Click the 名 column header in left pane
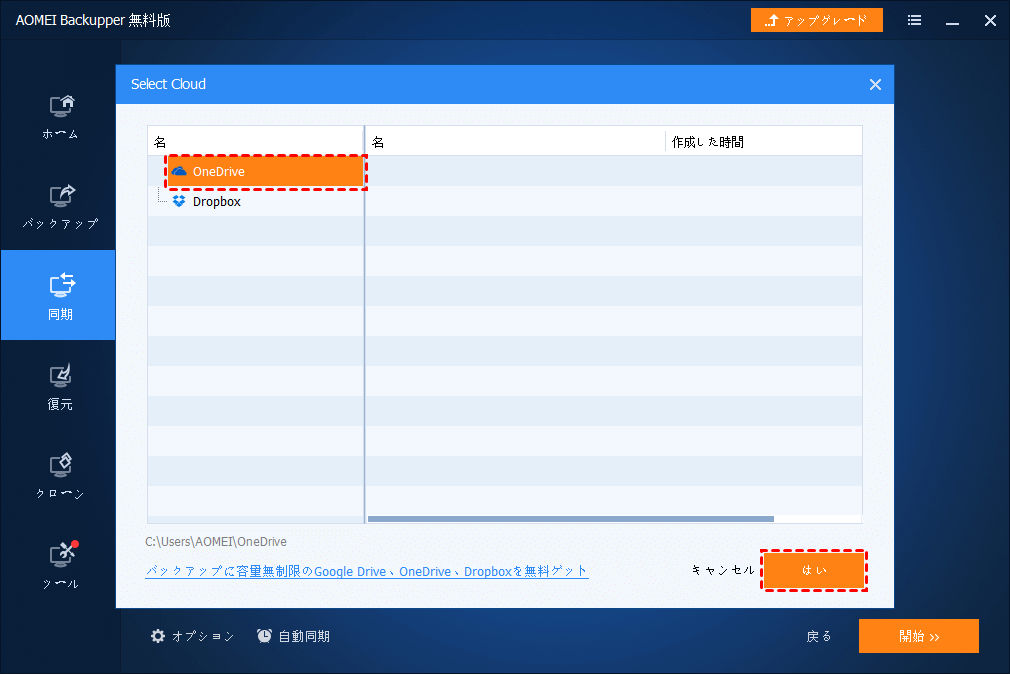1010x675 pixels. tap(256, 142)
